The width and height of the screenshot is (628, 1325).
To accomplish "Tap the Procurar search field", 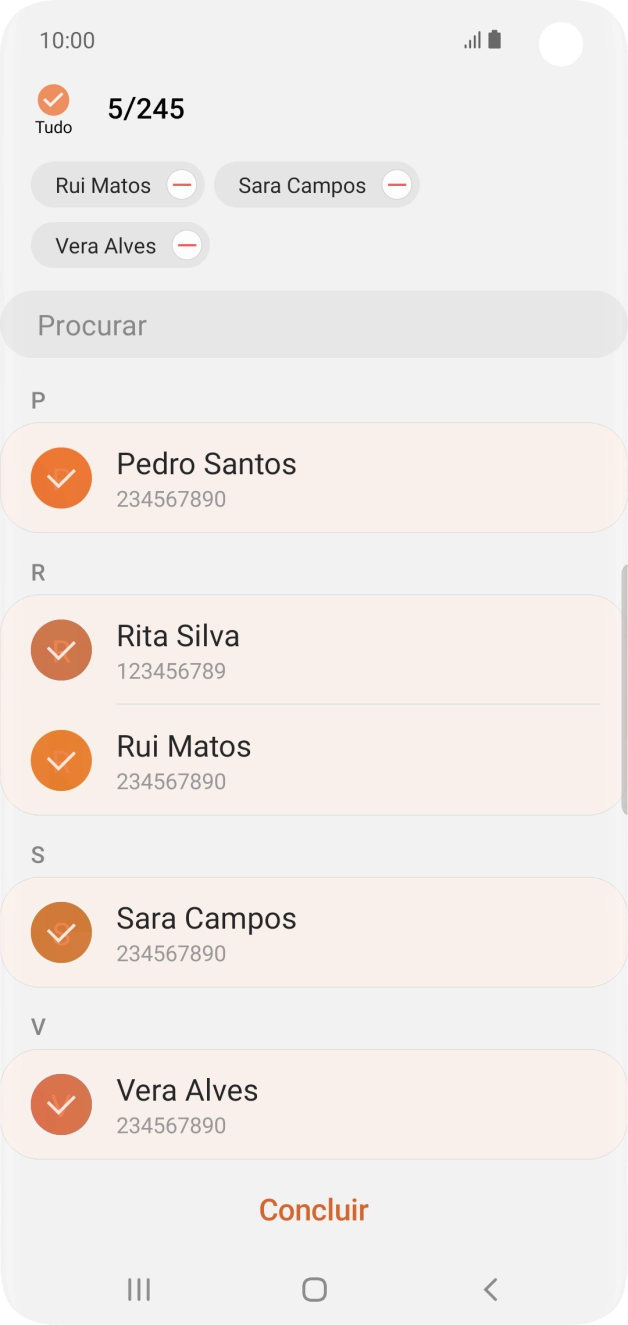I will coord(313,324).
